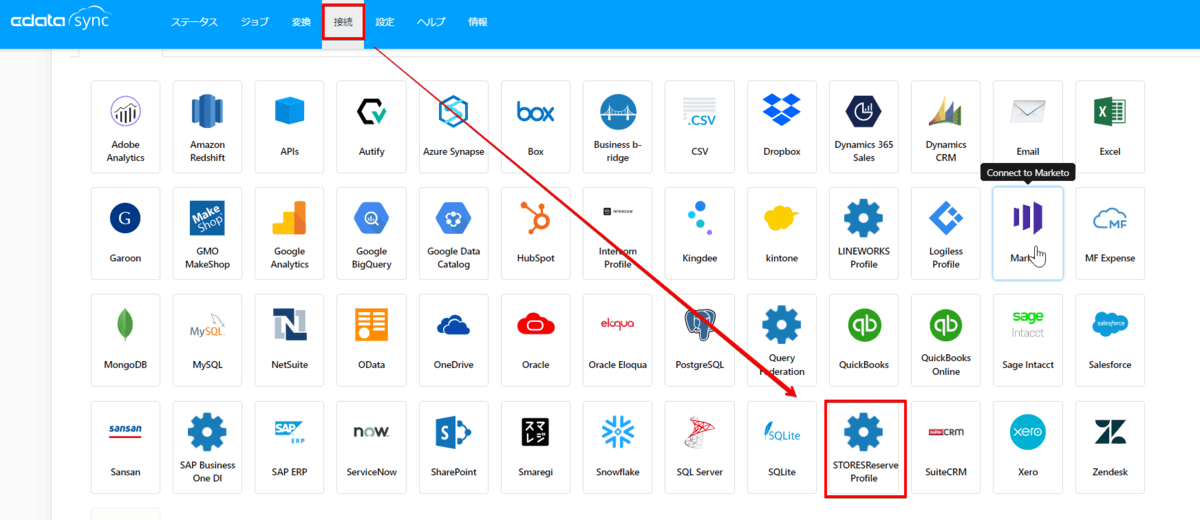Open the Email connector
Image resolution: width=1200 pixels, height=520 pixels.
[1027, 127]
